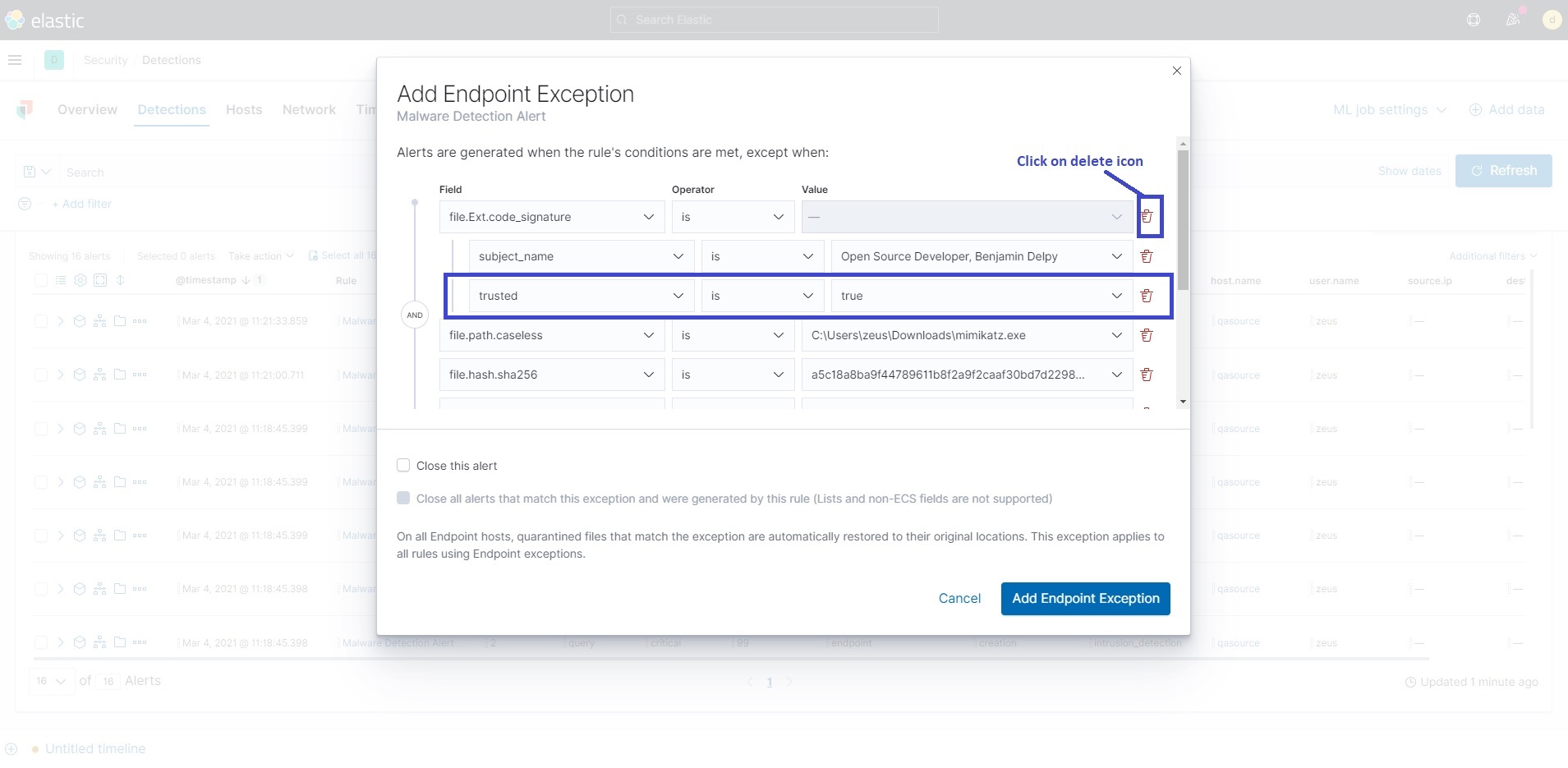Select the checkbox on the first alert row
The image size is (1568, 768).
click(x=41, y=321)
